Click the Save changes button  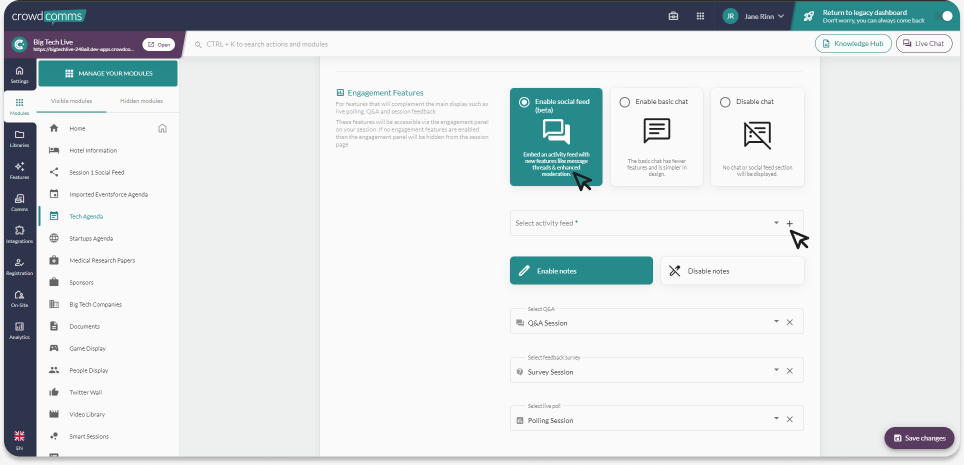pyautogui.click(x=918, y=438)
